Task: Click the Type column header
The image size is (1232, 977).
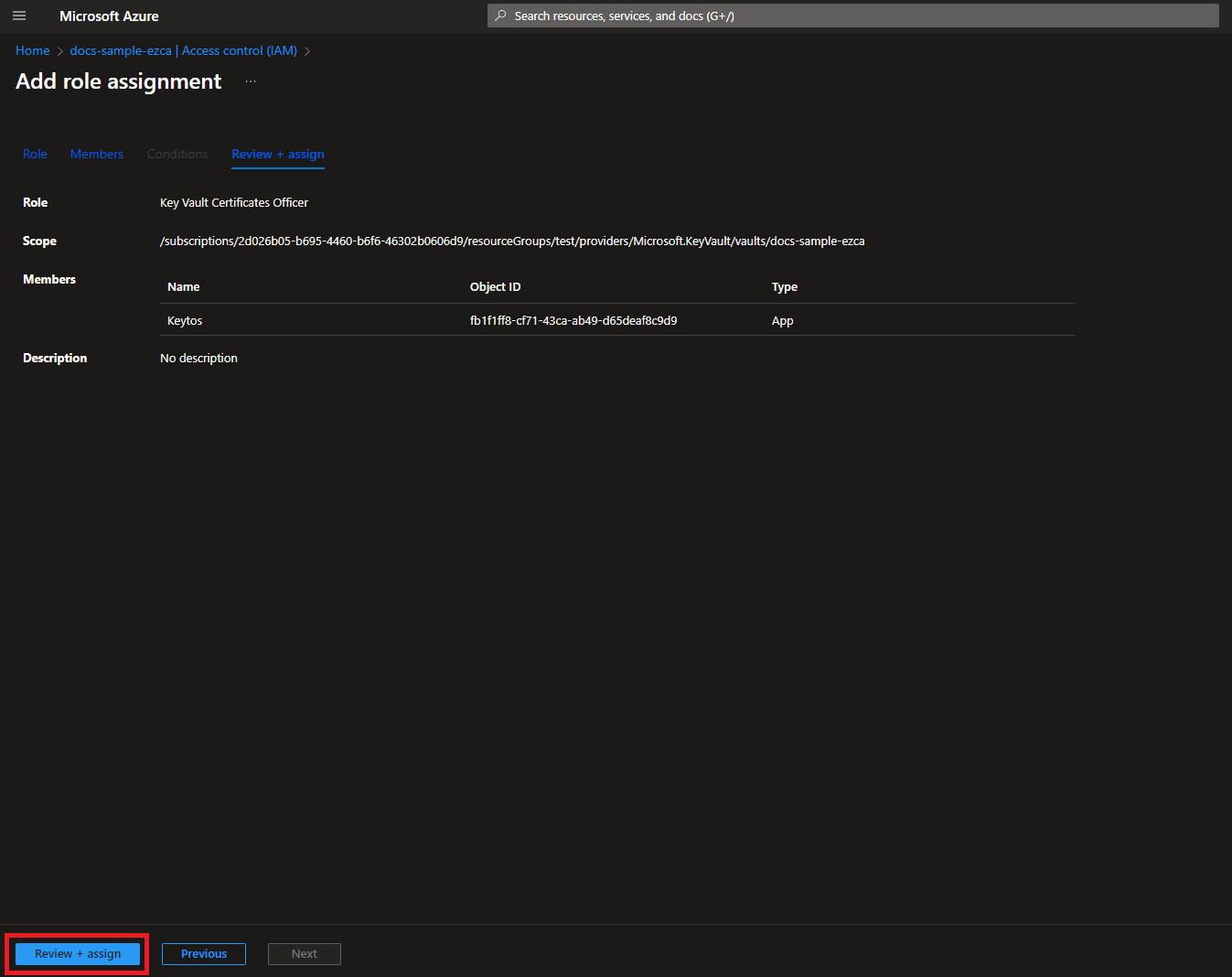Action: (x=785, y=286)
